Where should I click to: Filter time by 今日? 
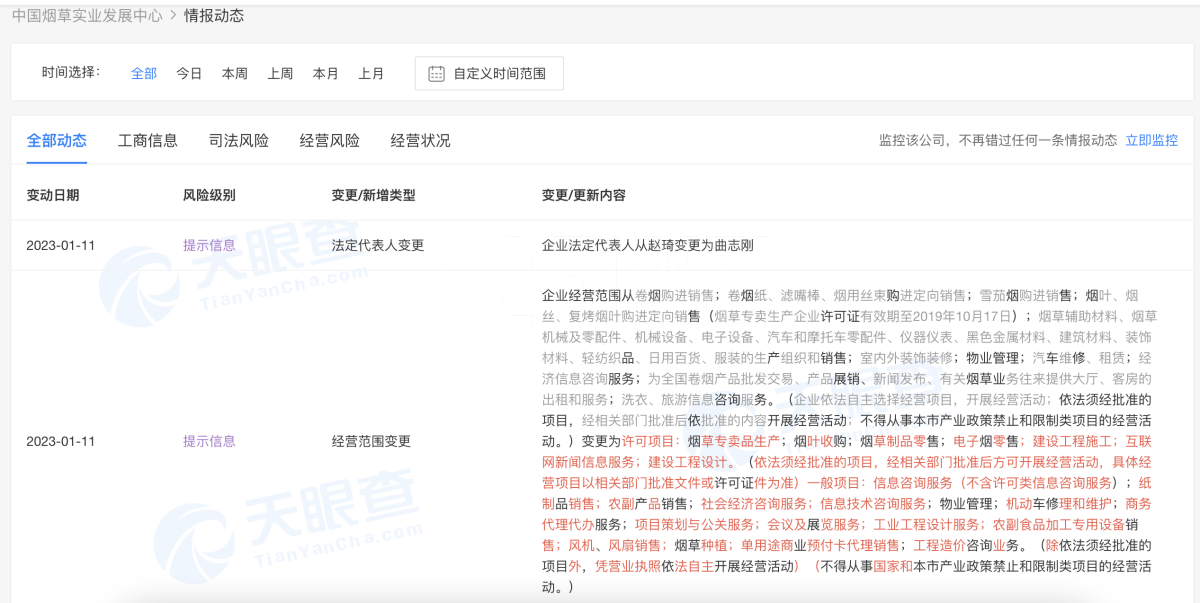(189, 73)
